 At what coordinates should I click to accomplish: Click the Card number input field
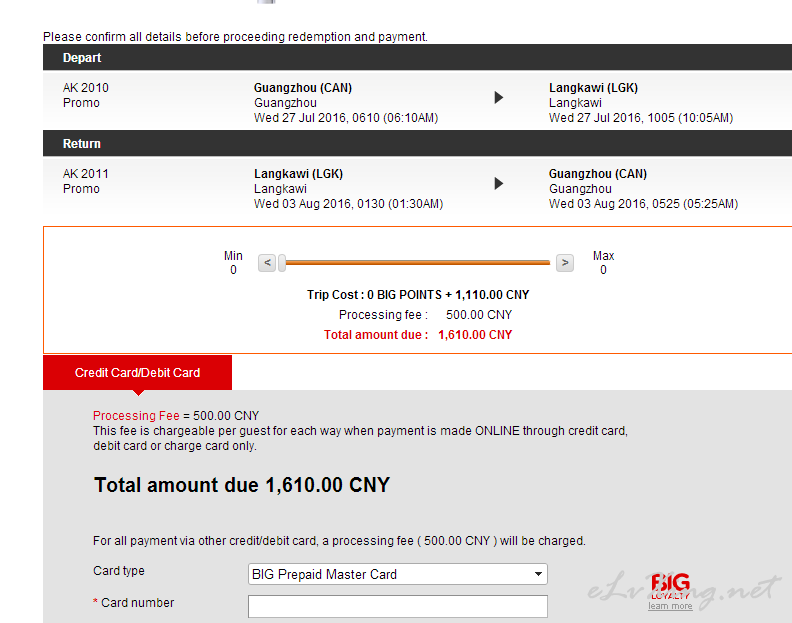click(x=398, y=606)
